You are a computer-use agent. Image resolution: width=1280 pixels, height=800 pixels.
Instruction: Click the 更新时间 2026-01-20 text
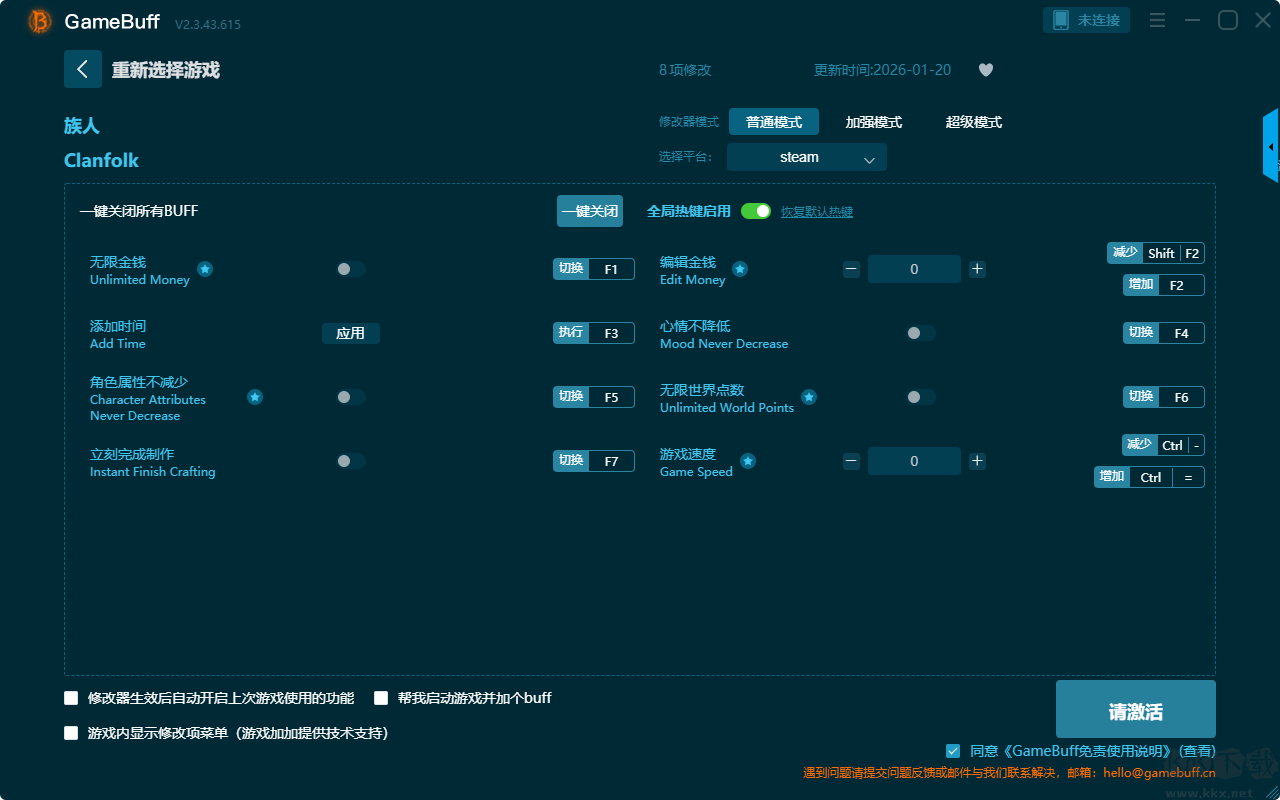click(883, 70)
